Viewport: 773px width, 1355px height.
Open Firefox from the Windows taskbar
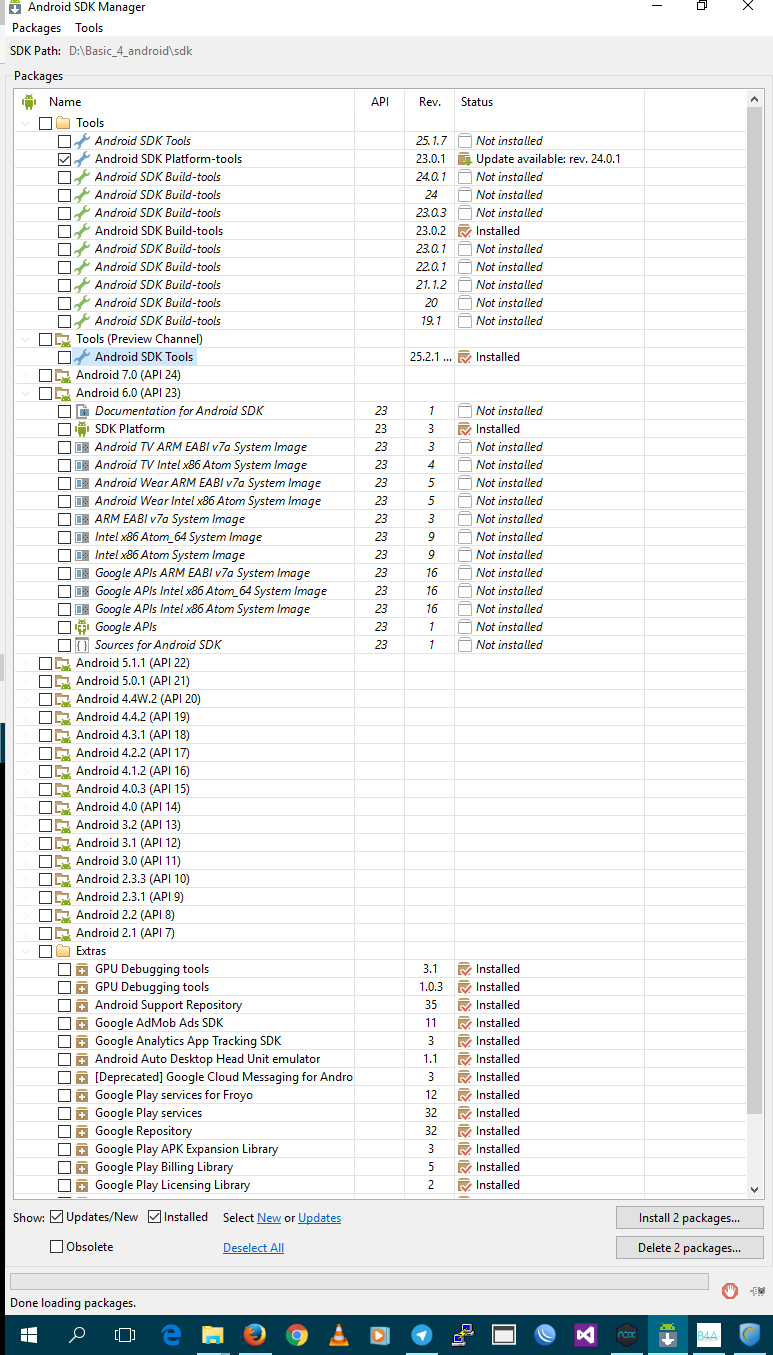coord(254,1335)
